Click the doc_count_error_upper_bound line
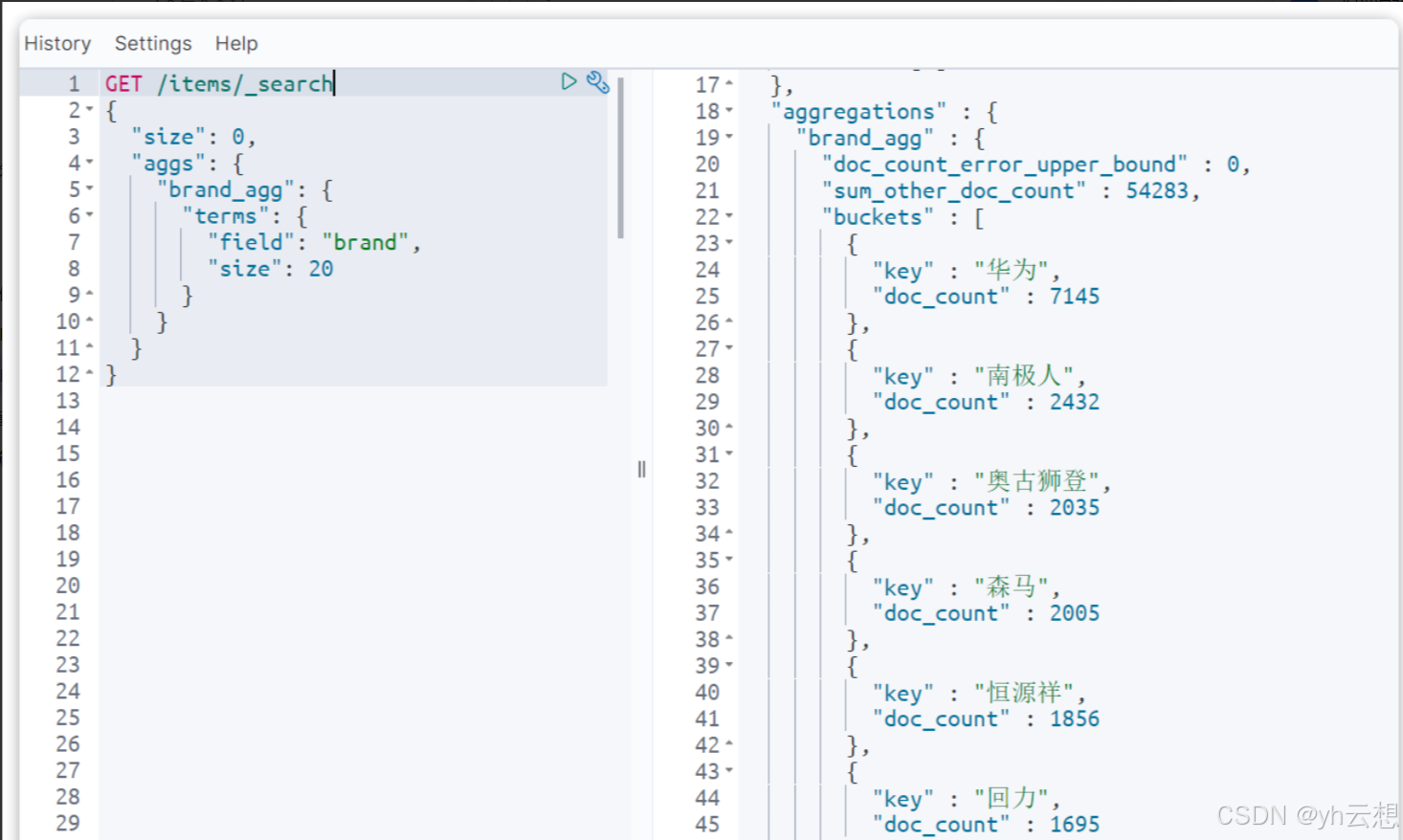Screen dimensions: 1403x840 [x=1036, y=165]
